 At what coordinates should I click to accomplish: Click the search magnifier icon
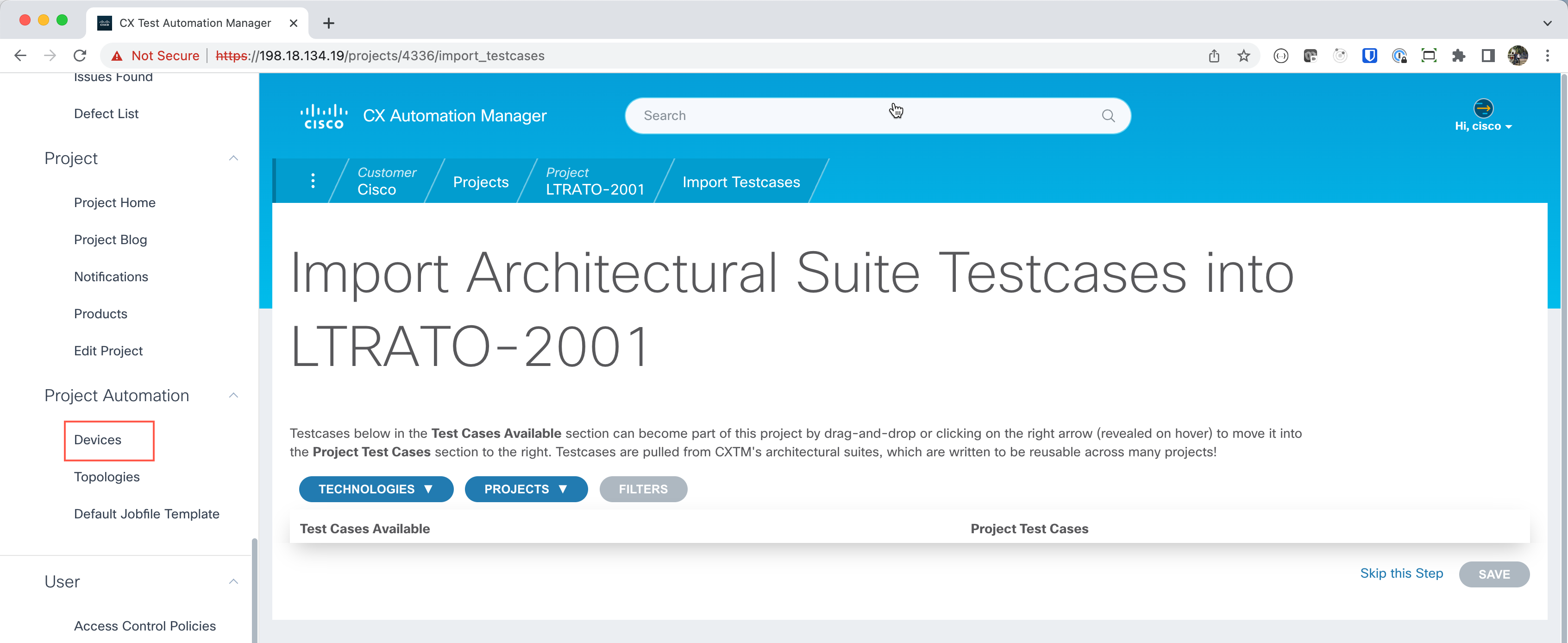pyautogui.click(x=1108, y=116)
